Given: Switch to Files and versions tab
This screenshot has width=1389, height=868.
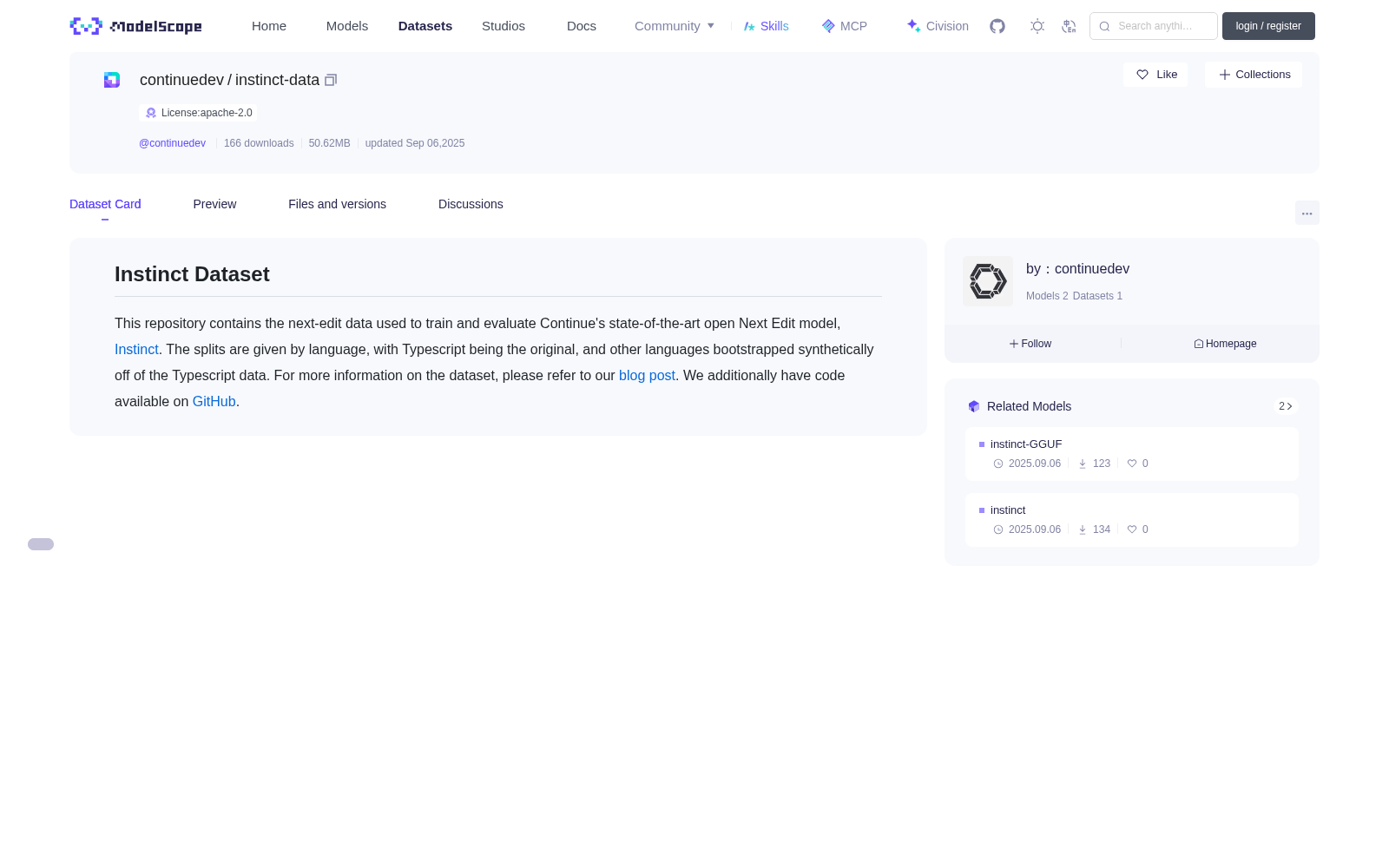Looking at the screenshot, I should [337, 204].
